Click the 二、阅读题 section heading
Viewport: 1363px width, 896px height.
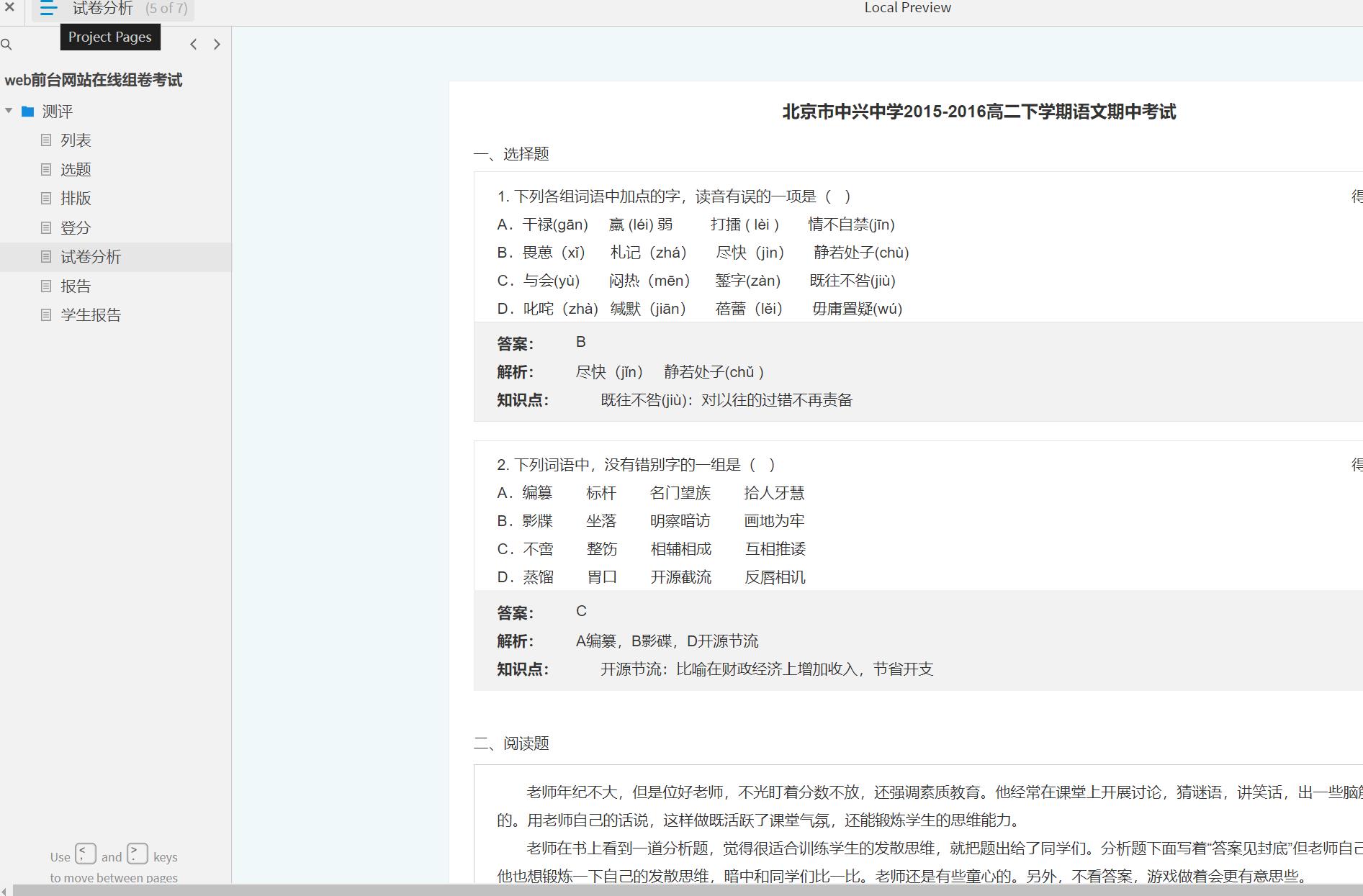pyautogui.click(x=511, y=743)
